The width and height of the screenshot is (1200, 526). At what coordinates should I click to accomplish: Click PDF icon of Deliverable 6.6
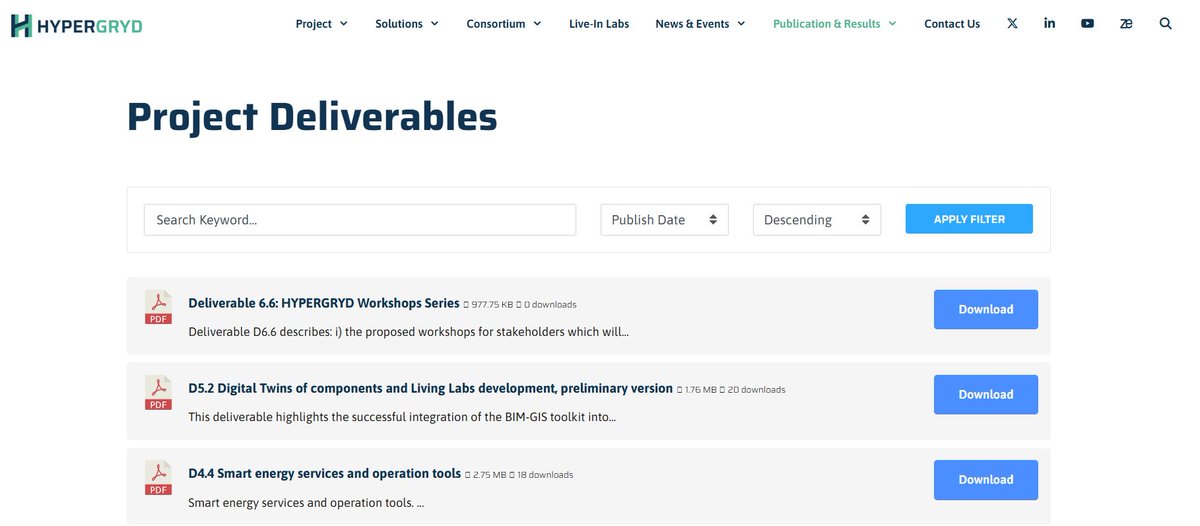(158, 307)
